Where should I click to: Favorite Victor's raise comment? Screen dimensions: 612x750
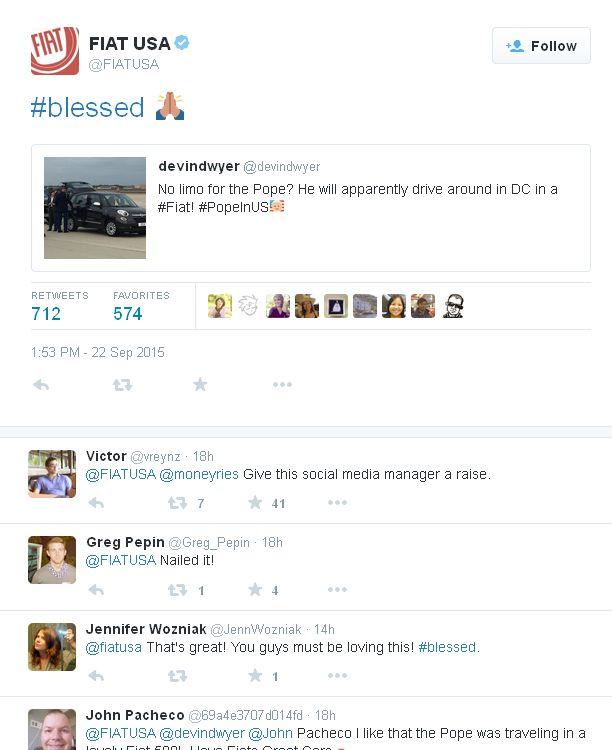(x=255, y=503)
